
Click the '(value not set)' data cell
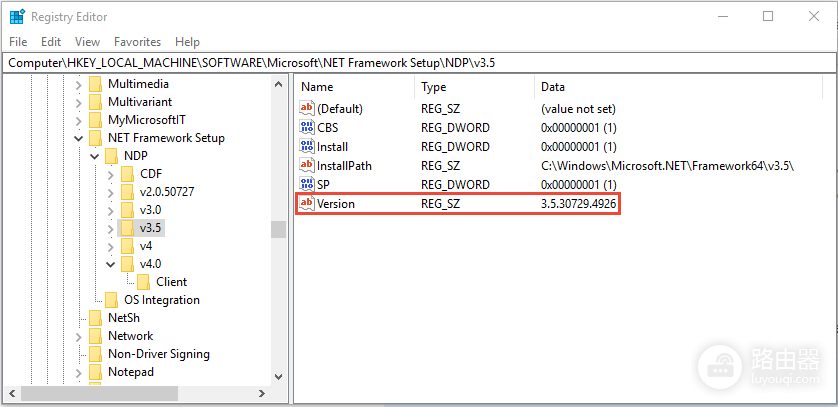[x=578, y=109]
